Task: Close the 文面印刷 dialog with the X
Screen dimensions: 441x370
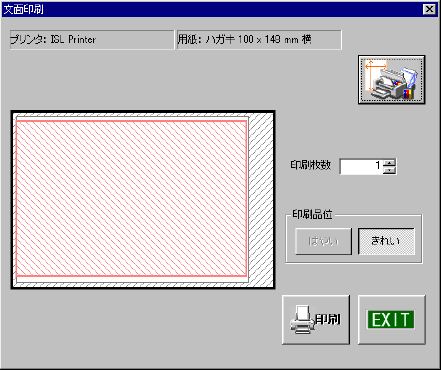Action: [429, 9]
